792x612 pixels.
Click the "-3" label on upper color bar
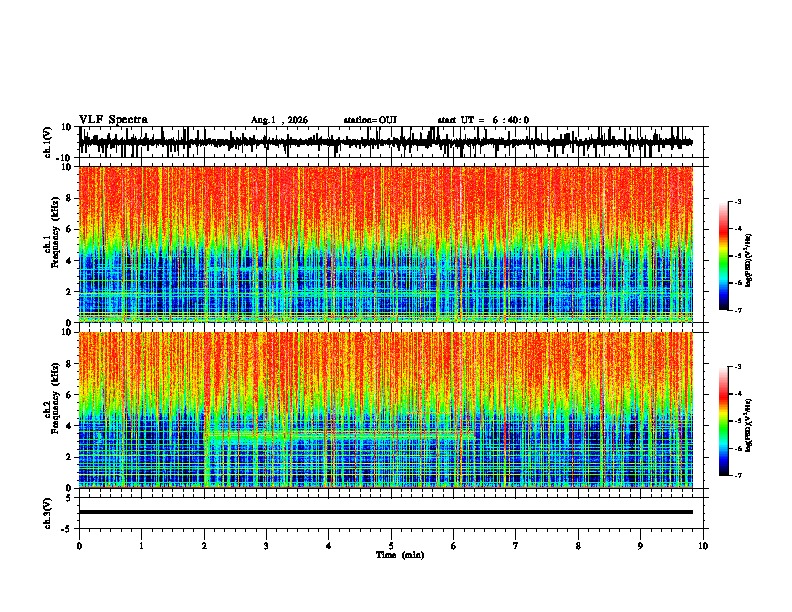pos(738,201)
